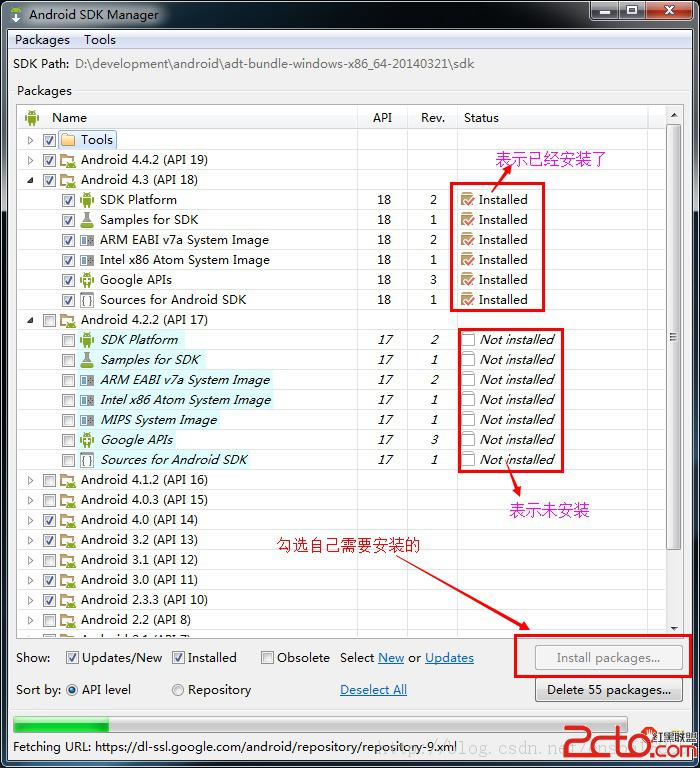
Task: Click the API 18 Intel x86 Atom image icon
Action: pyautogui.click(x=87, y=260)
